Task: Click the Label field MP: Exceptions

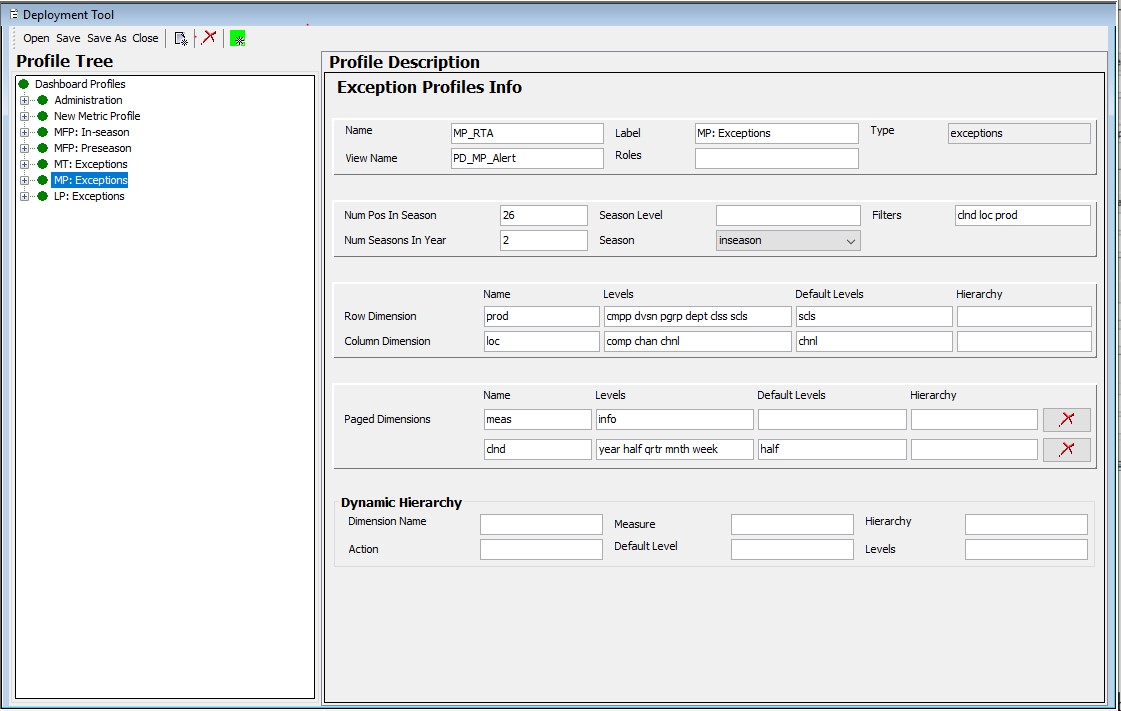Action: [x=776, y=134]
